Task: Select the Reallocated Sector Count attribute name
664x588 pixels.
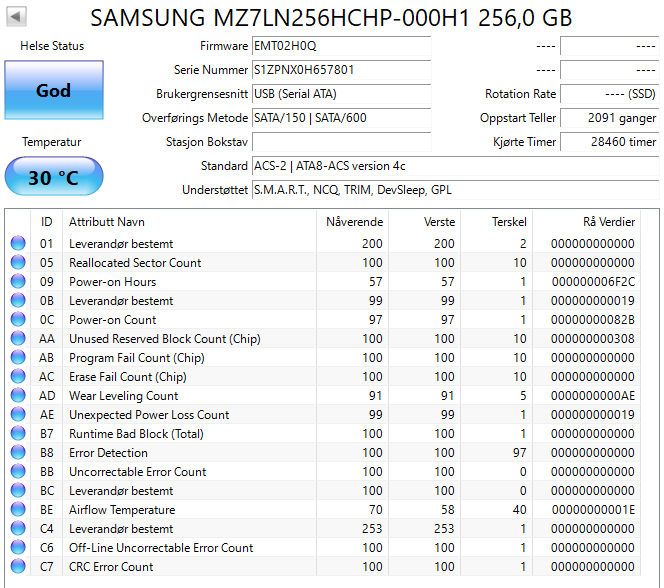Action: click(x=135, y=263)
